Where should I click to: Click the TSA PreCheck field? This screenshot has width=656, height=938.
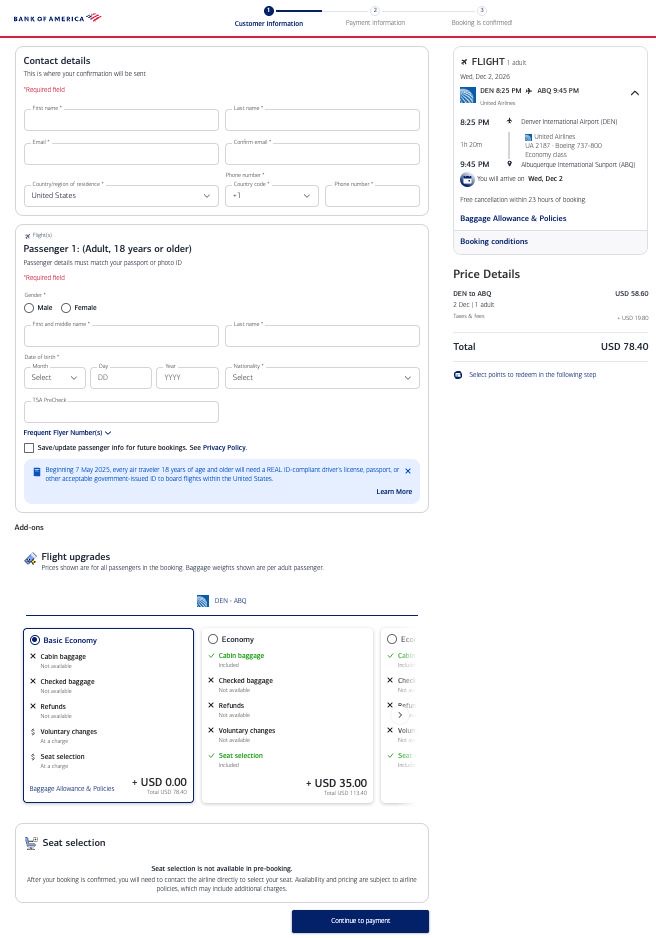coord(121,412)
